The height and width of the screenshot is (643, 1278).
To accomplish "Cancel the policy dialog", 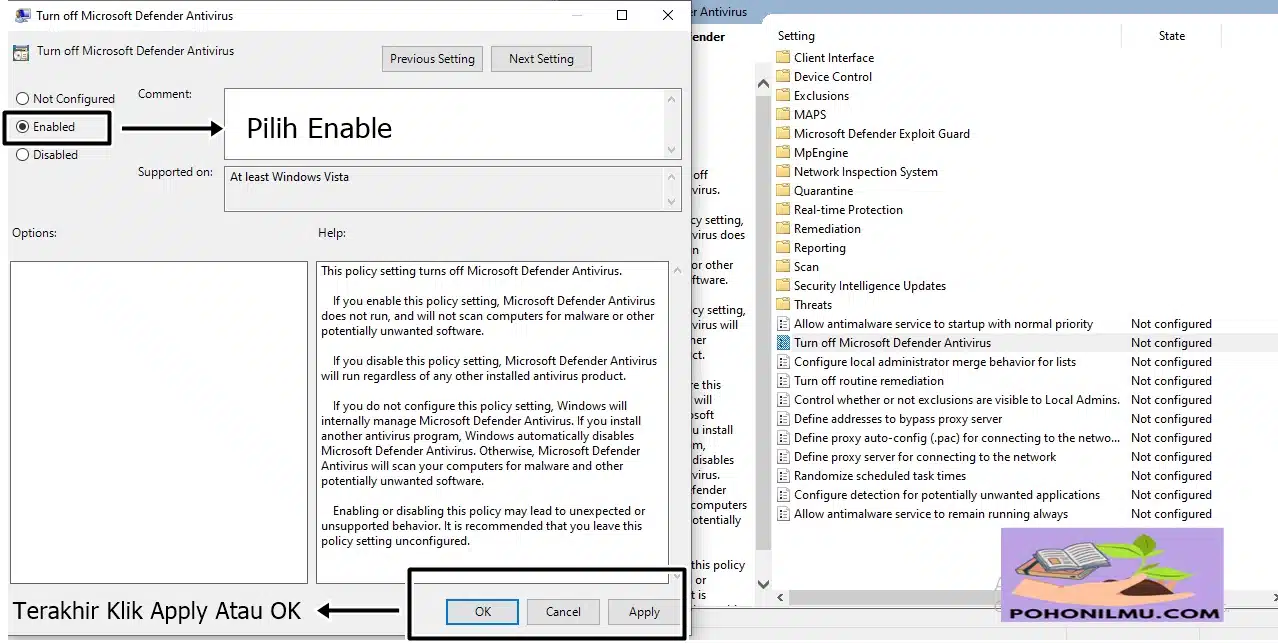I will click(x=563, y=612).
